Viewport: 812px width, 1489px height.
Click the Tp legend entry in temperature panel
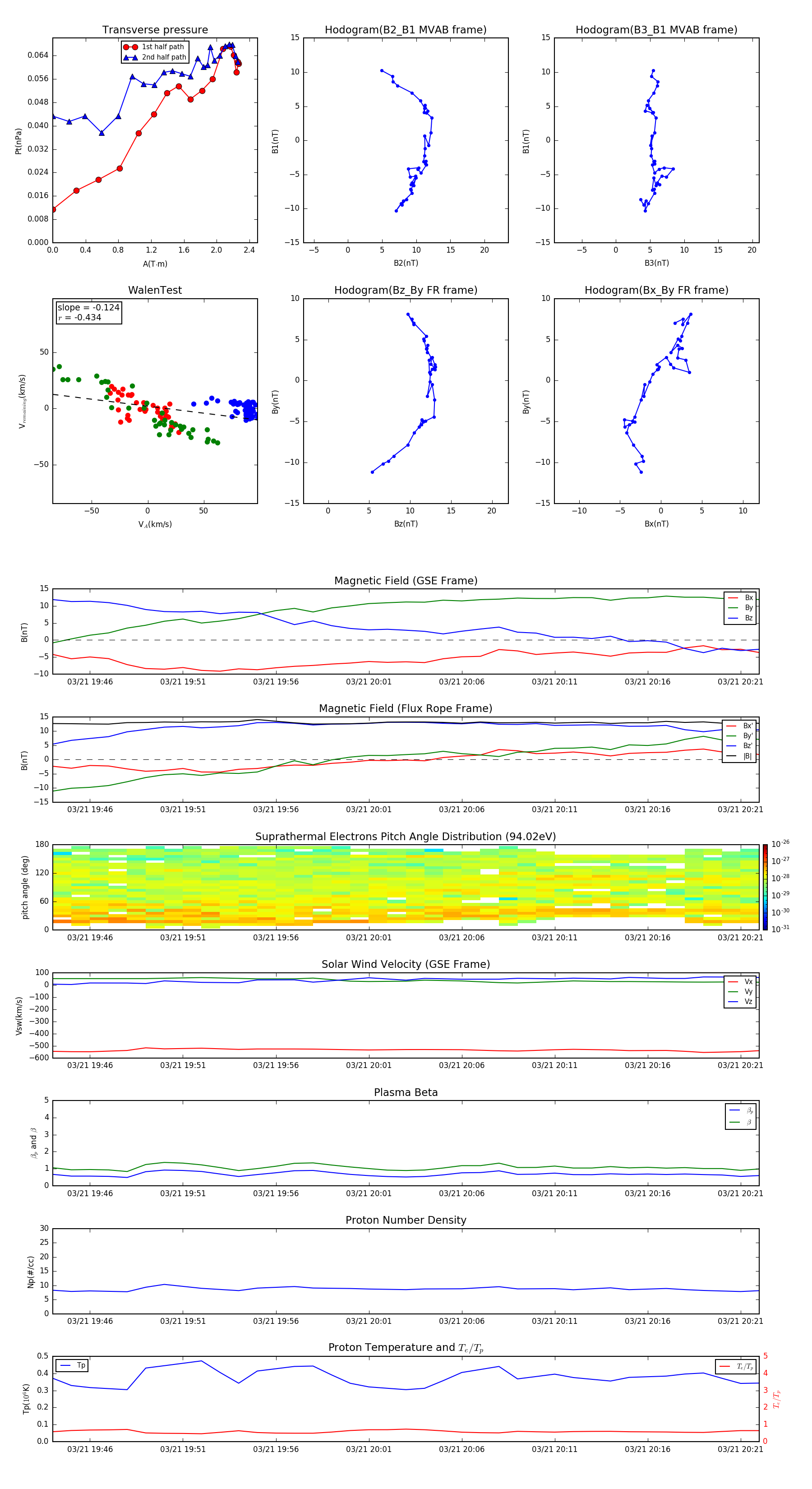[72, 1365]
